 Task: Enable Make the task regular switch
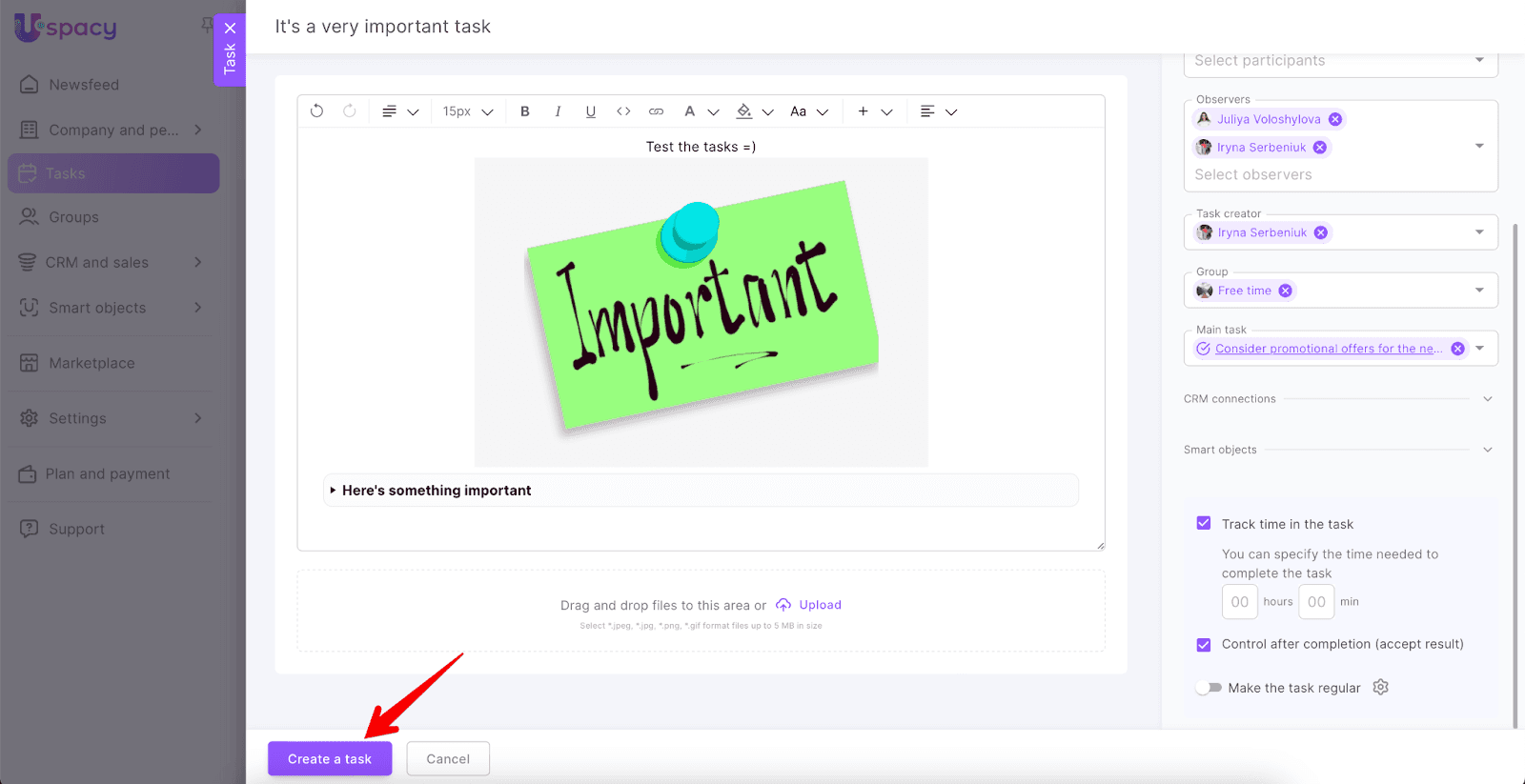coord(1209,688)
